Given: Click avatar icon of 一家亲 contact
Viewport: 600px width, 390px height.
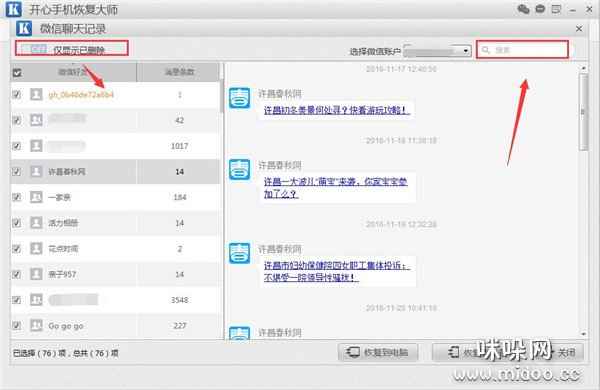Looking at the screenshot, I should pos(36,197).
